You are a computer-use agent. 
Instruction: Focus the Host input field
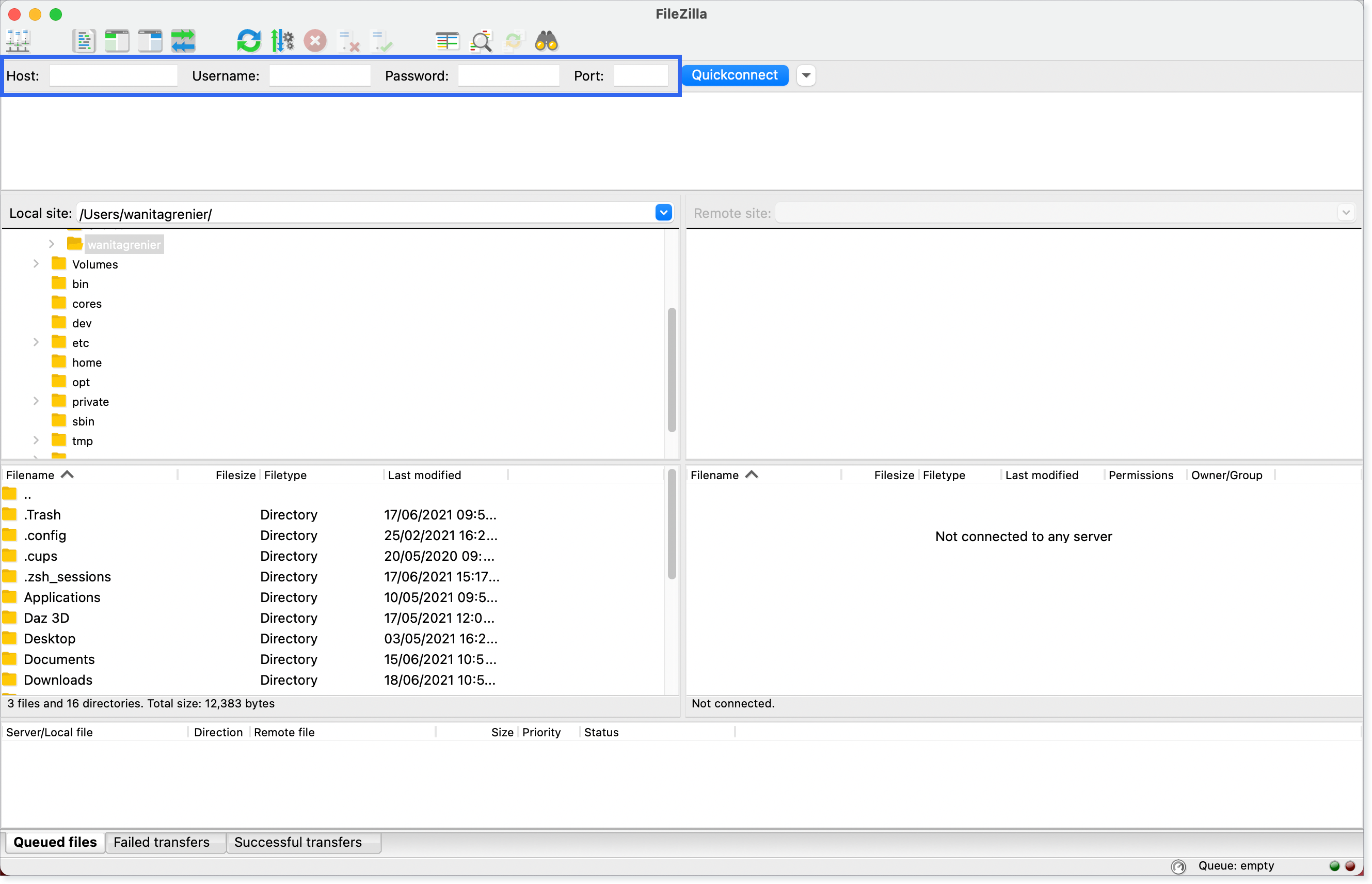coord(114,76)
